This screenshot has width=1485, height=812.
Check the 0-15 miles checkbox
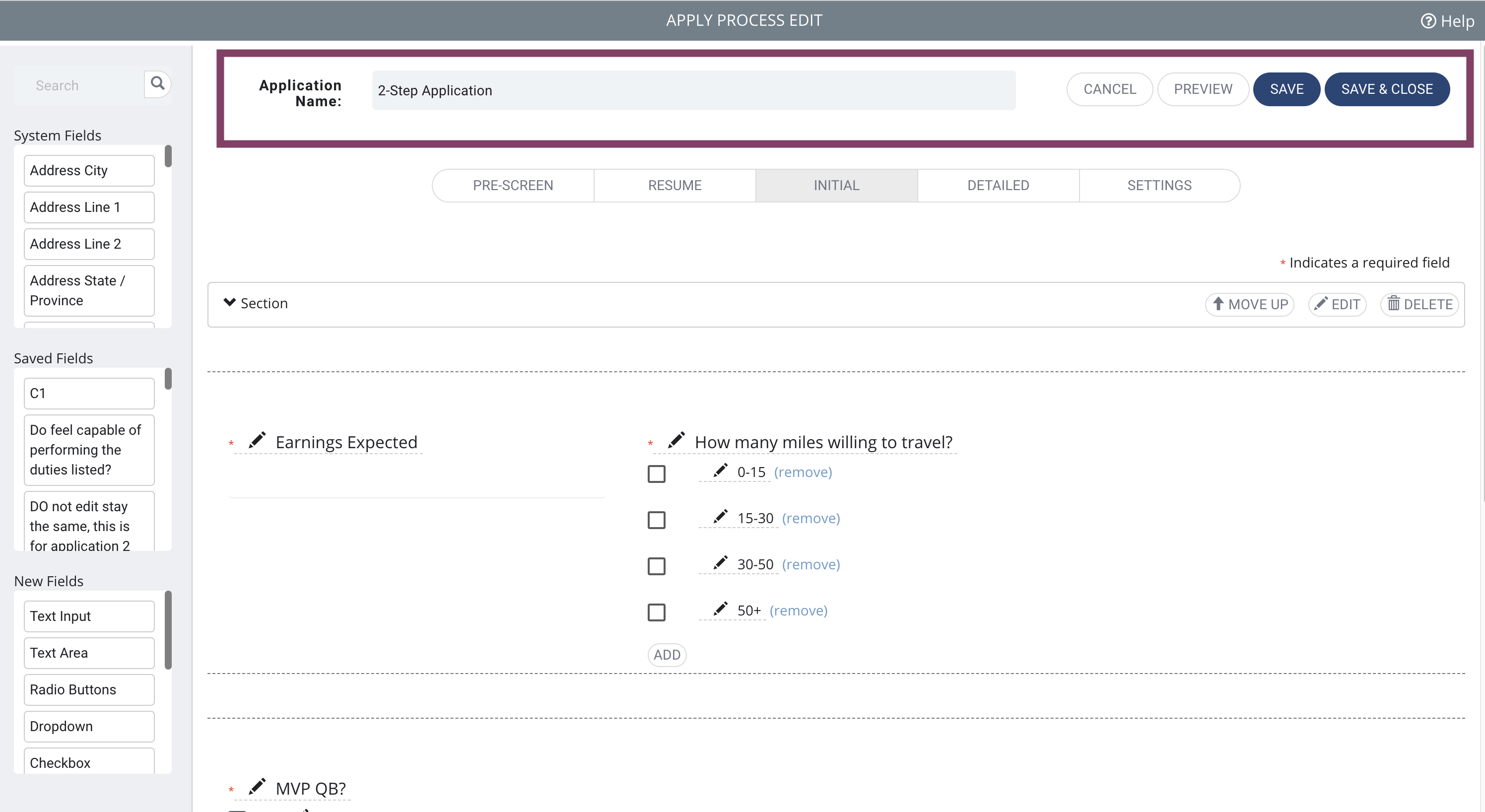pos(656,474)
